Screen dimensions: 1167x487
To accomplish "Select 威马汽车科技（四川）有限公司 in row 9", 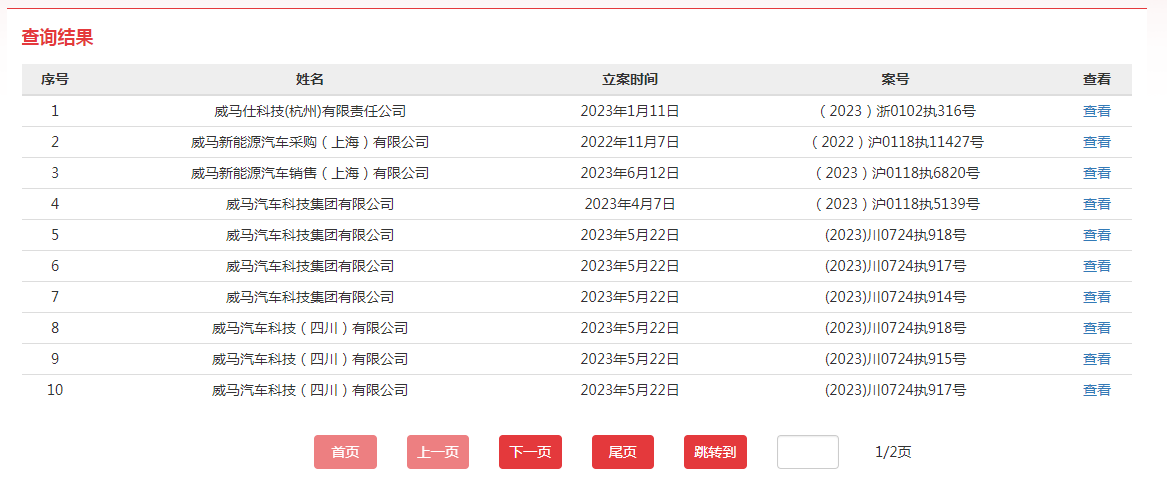I will point(310,359).
